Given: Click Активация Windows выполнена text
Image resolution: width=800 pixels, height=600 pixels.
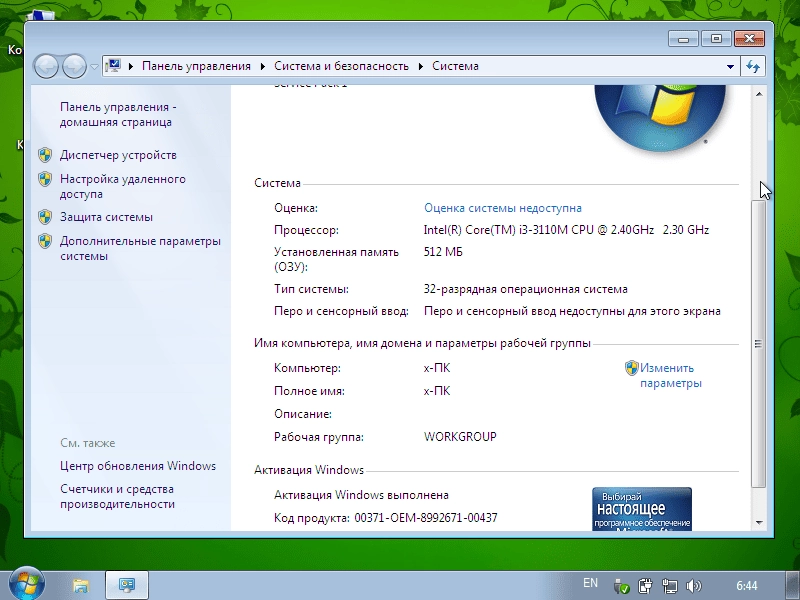Looking at the screenshot, I should (x=361, y=495).
